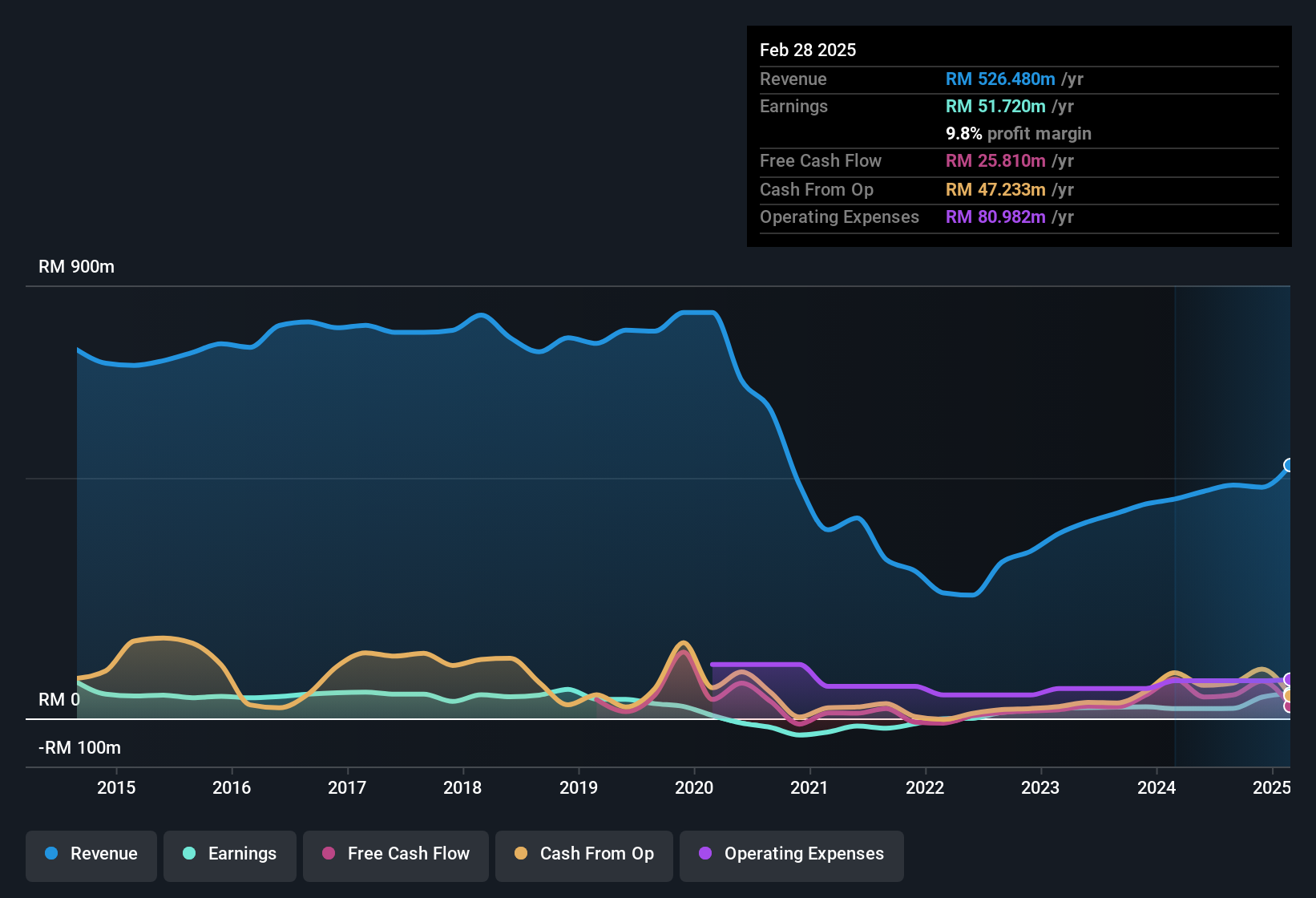This screenshot has height=898, width=1316.
Task: Toggle the Operating Expenses legend button
Action: [x=792, y=856]
